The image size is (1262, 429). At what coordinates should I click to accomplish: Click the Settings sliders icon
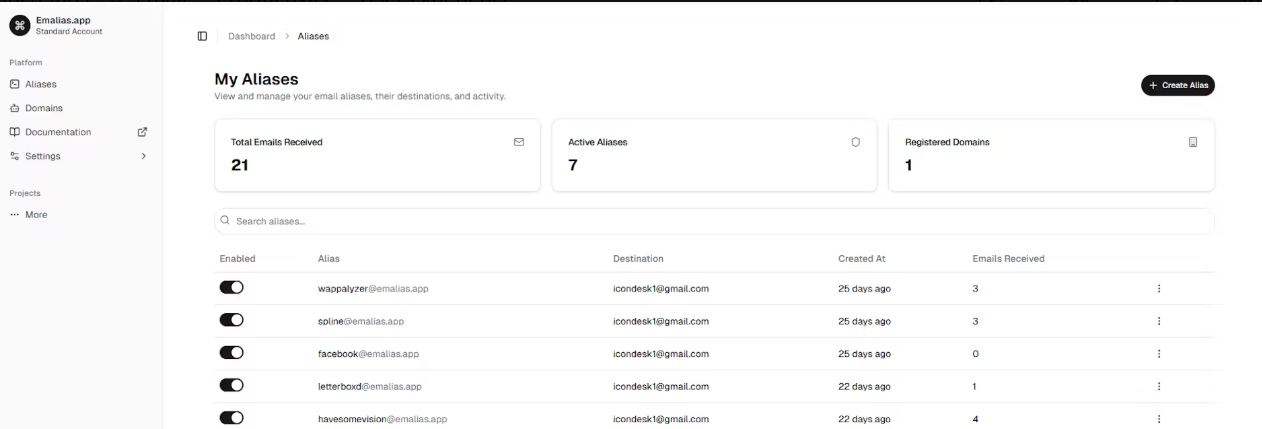[x=14, y=156]
